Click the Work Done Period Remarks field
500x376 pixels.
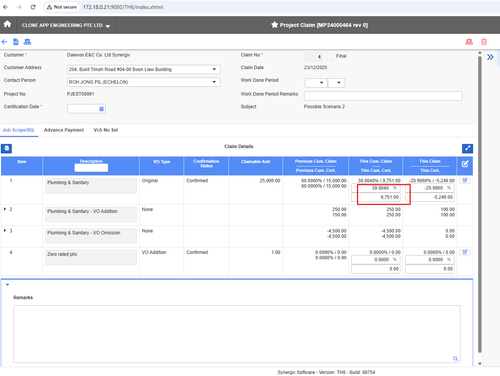pos(383,96)
